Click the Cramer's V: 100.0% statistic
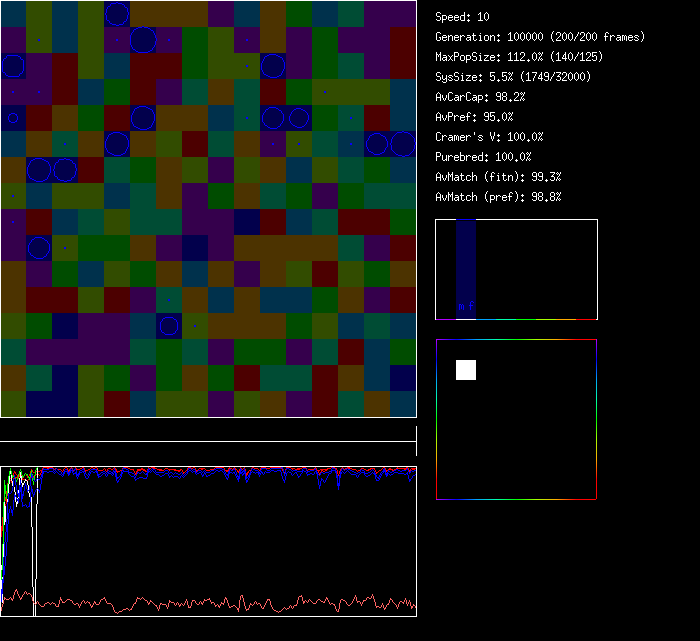The width and height of the screenshot is (700, 641). [489, 137]
